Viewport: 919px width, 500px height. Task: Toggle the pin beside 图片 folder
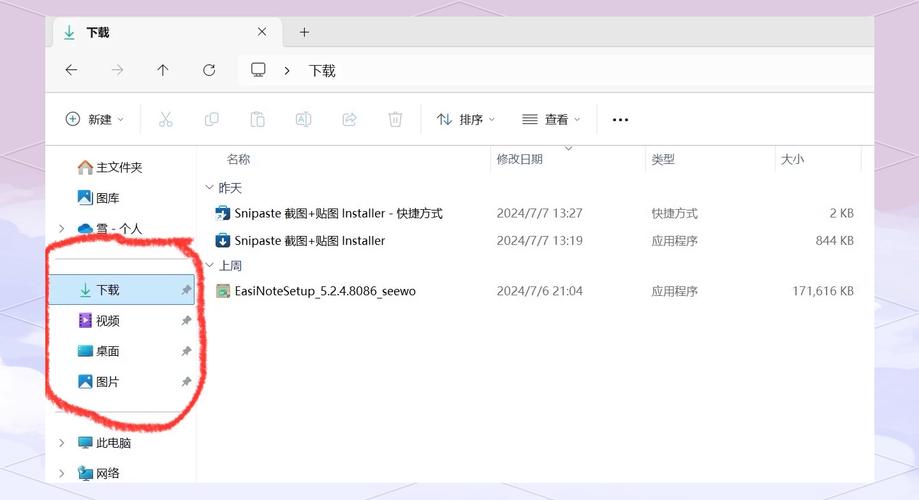coord(186,382)
